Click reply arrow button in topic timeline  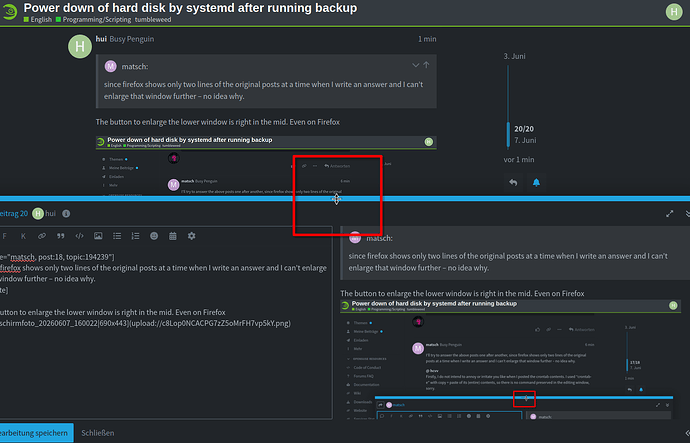coord(513,183)
